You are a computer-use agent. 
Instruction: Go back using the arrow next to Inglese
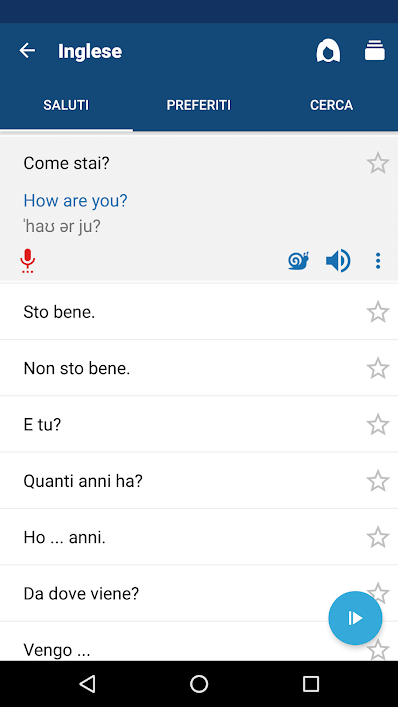27,50
